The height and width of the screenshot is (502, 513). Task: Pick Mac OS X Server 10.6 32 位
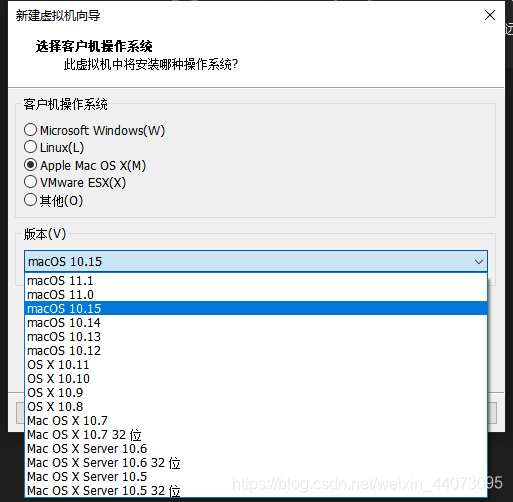256,463
